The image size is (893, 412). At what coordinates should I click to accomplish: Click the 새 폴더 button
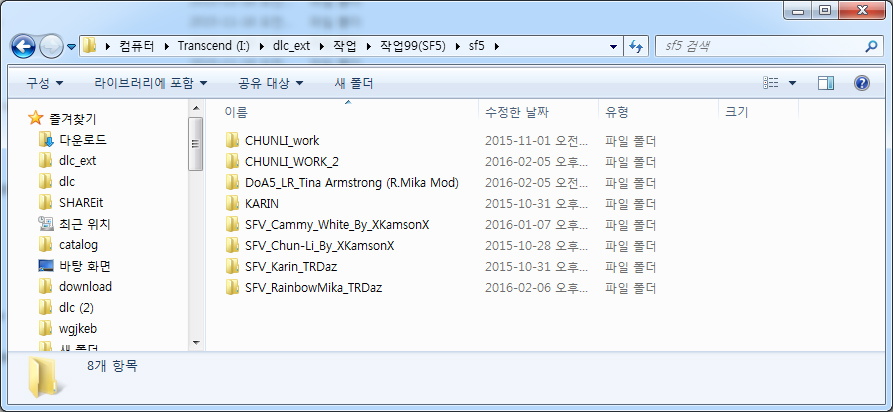coord(354,83)
